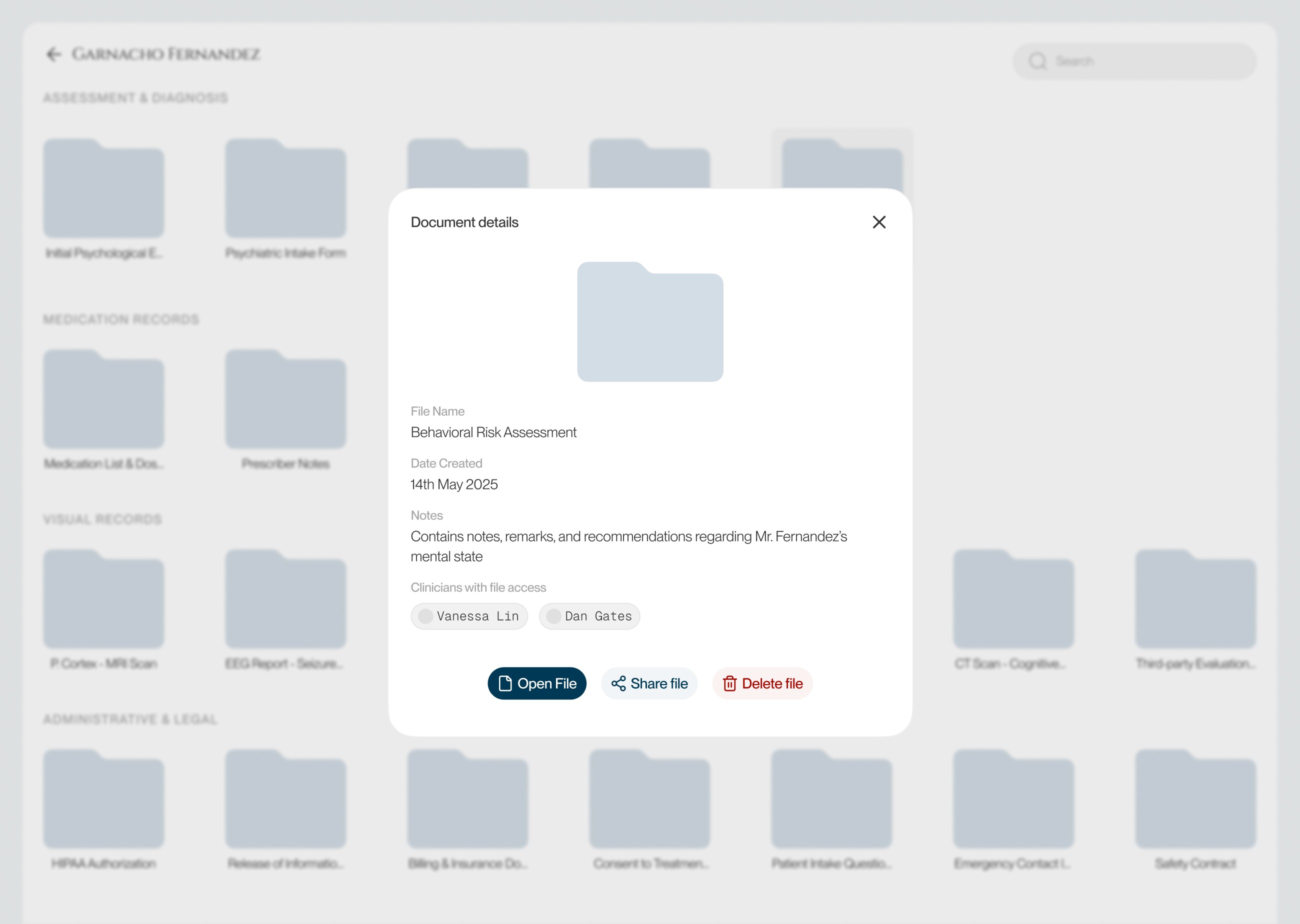Click the Open File button
Viewport: 1300px width, 924px height.
[536, 683]
